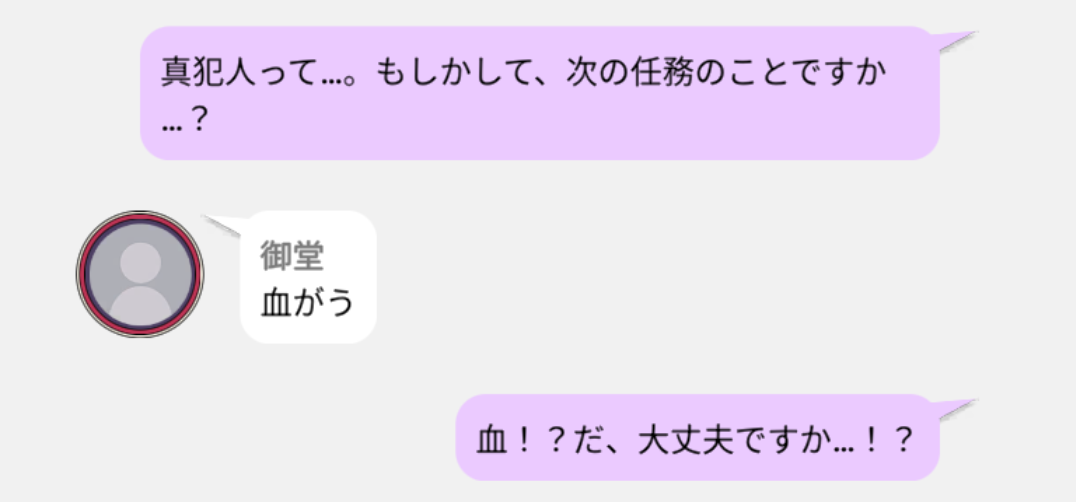
Task: Open 御堂's profile avatar
Action: click(x=140, y=274)
